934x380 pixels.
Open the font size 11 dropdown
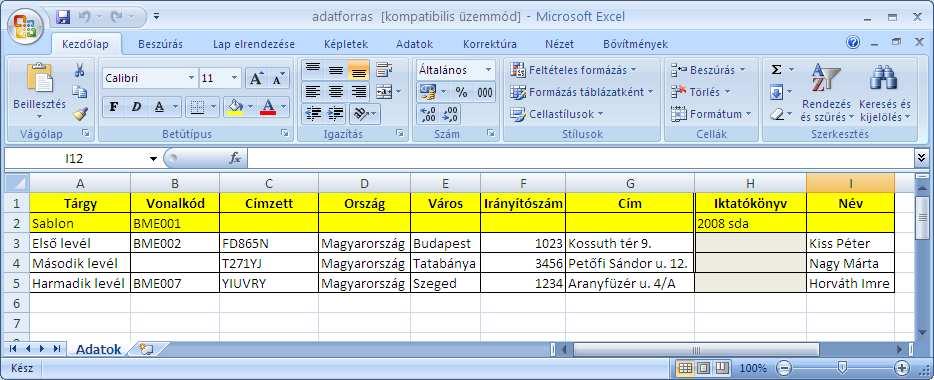point(234,78)
